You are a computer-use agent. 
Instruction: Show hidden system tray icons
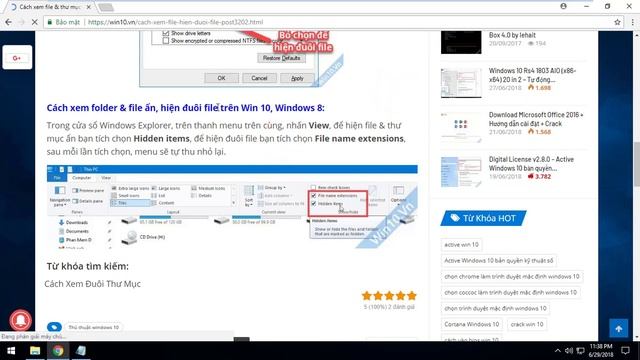tap(558, 351)
